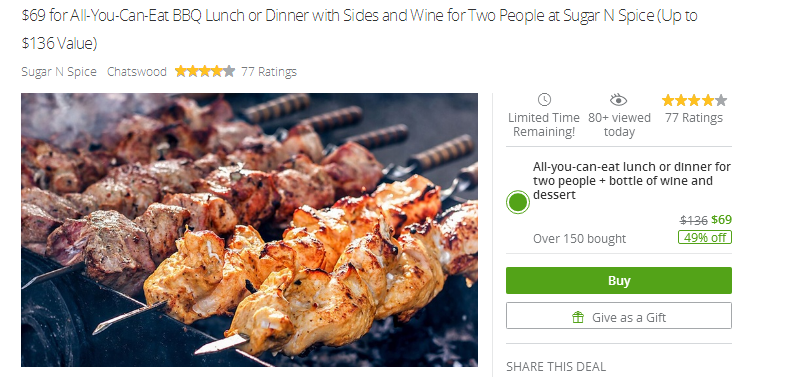The width and height of the screenshot is (786, 377).
Task: Click the crossed-out $136 original price
Action: point(694,220)
